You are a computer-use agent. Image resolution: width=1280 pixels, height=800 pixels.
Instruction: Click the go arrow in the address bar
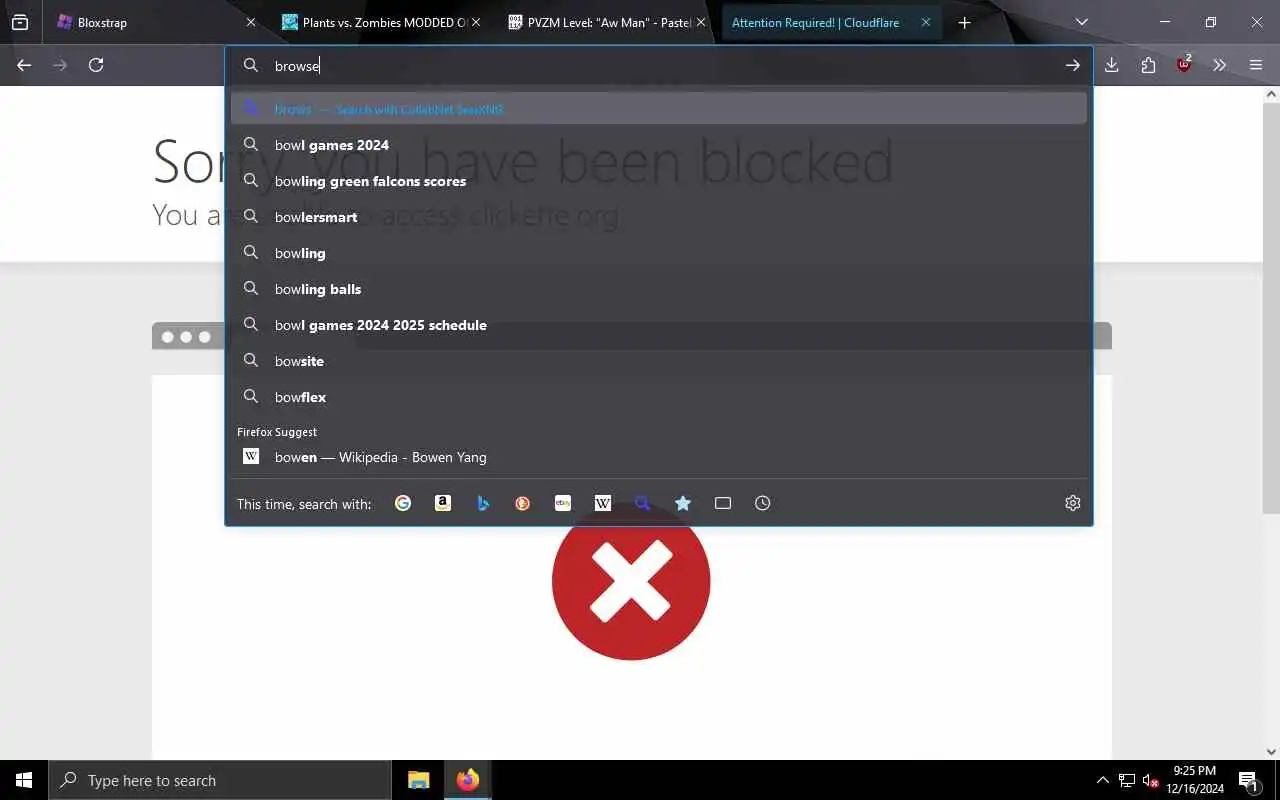pos(1073,65)
